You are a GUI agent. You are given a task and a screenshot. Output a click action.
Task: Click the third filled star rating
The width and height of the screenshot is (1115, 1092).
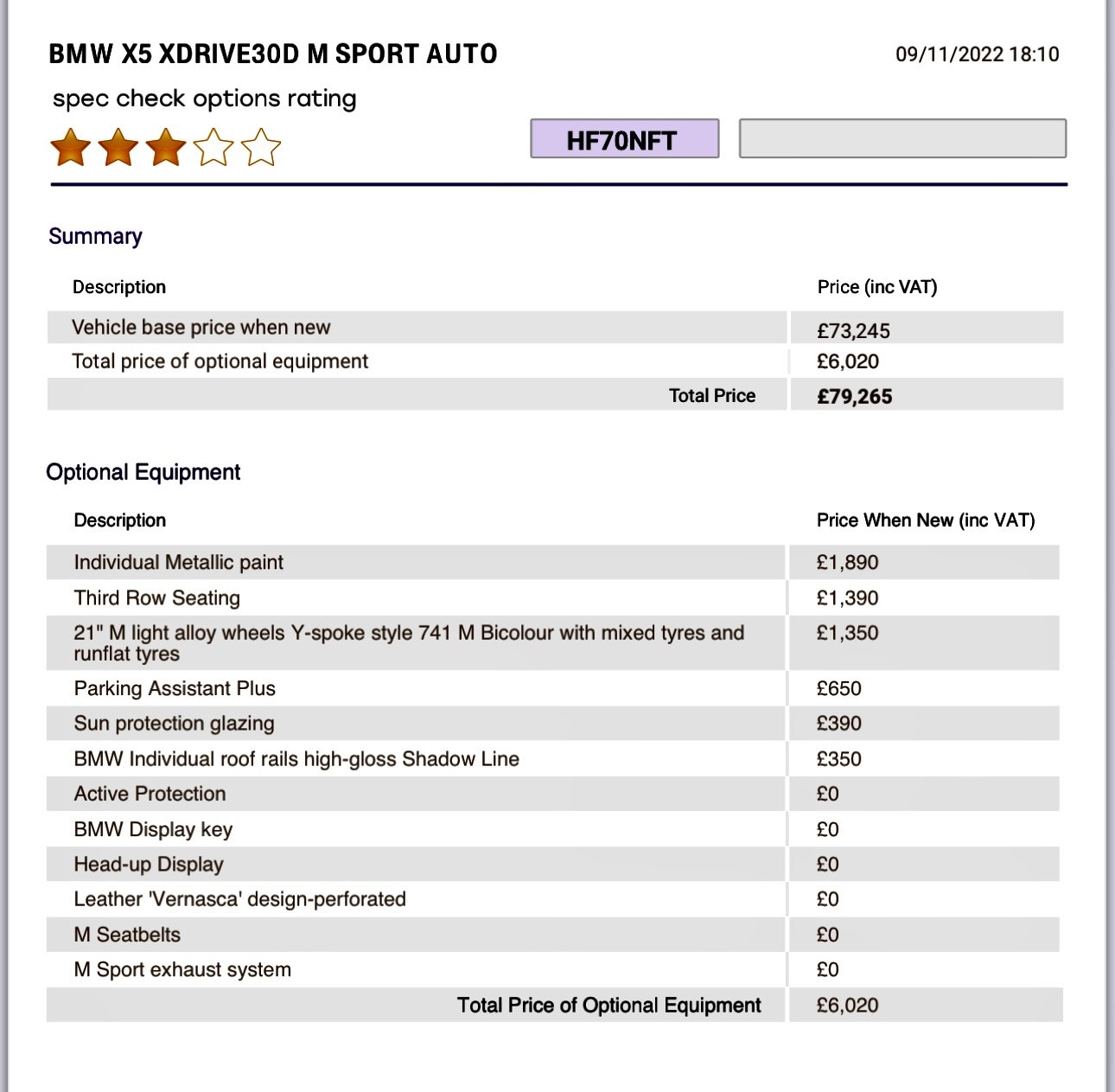click(x=166, y=148)
